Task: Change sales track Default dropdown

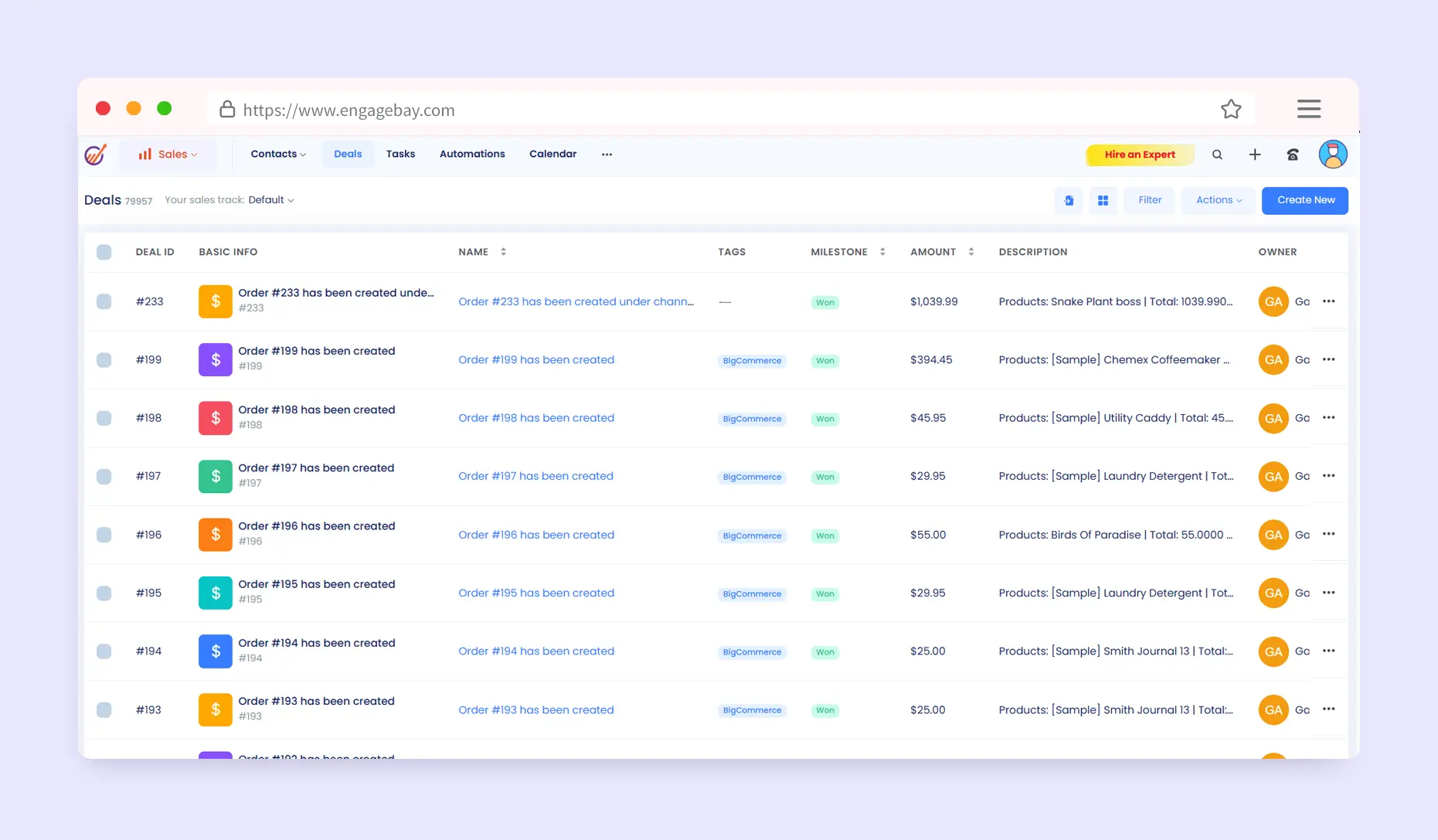Action: point(271,200)
